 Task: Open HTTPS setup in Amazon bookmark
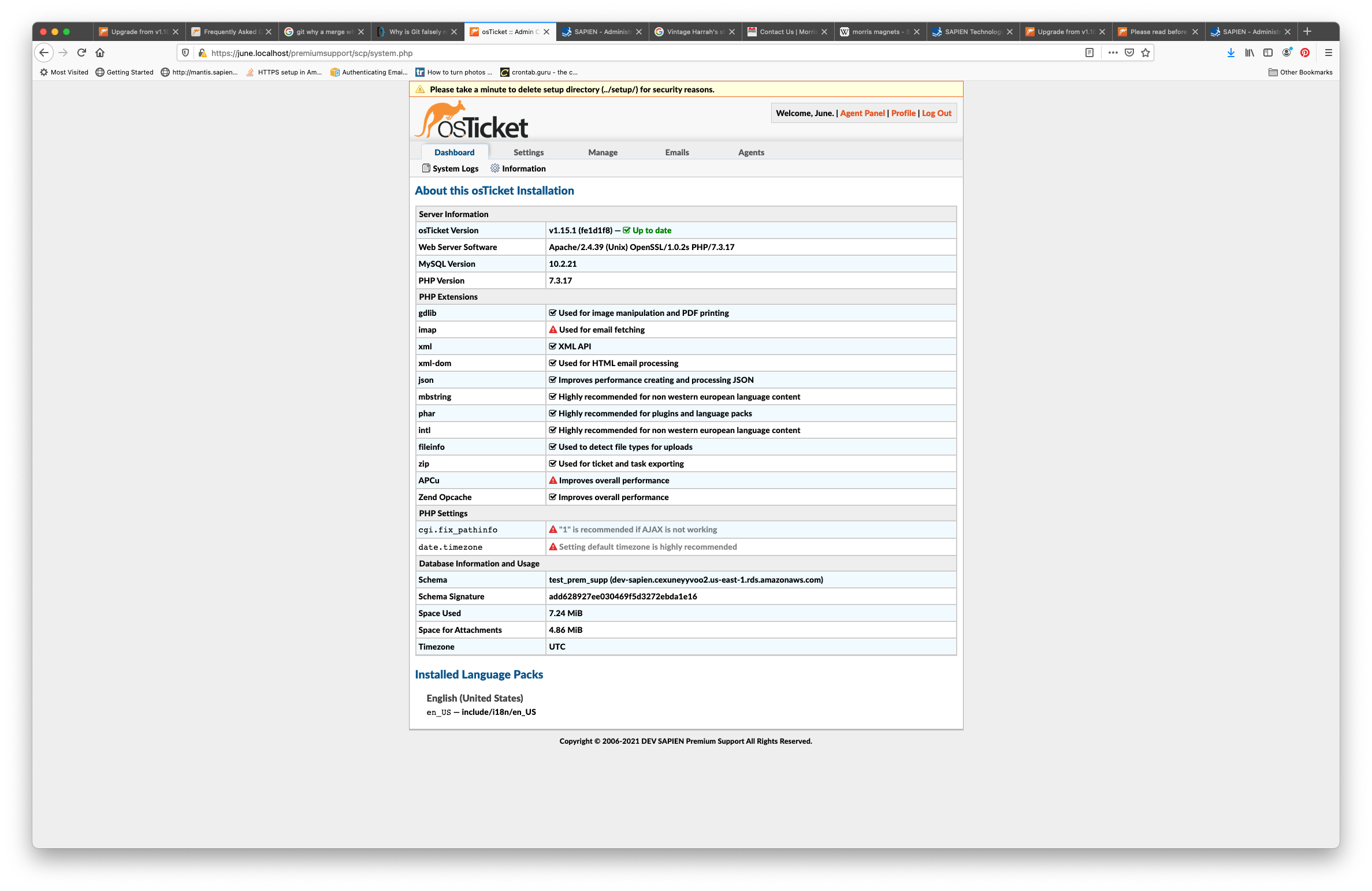pyautogui.click(x=284, y=72)
